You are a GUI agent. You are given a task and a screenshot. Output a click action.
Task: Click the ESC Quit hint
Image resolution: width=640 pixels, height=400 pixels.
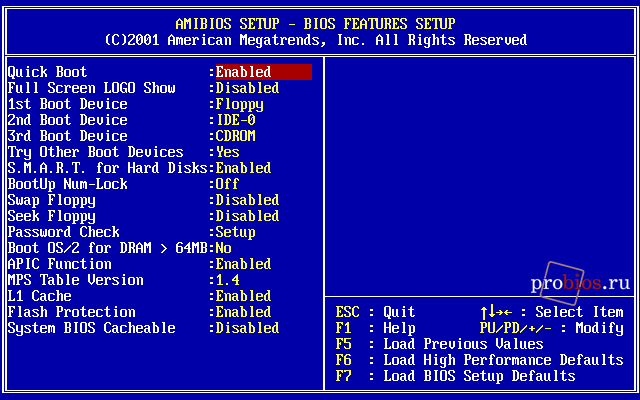point(376,312)
